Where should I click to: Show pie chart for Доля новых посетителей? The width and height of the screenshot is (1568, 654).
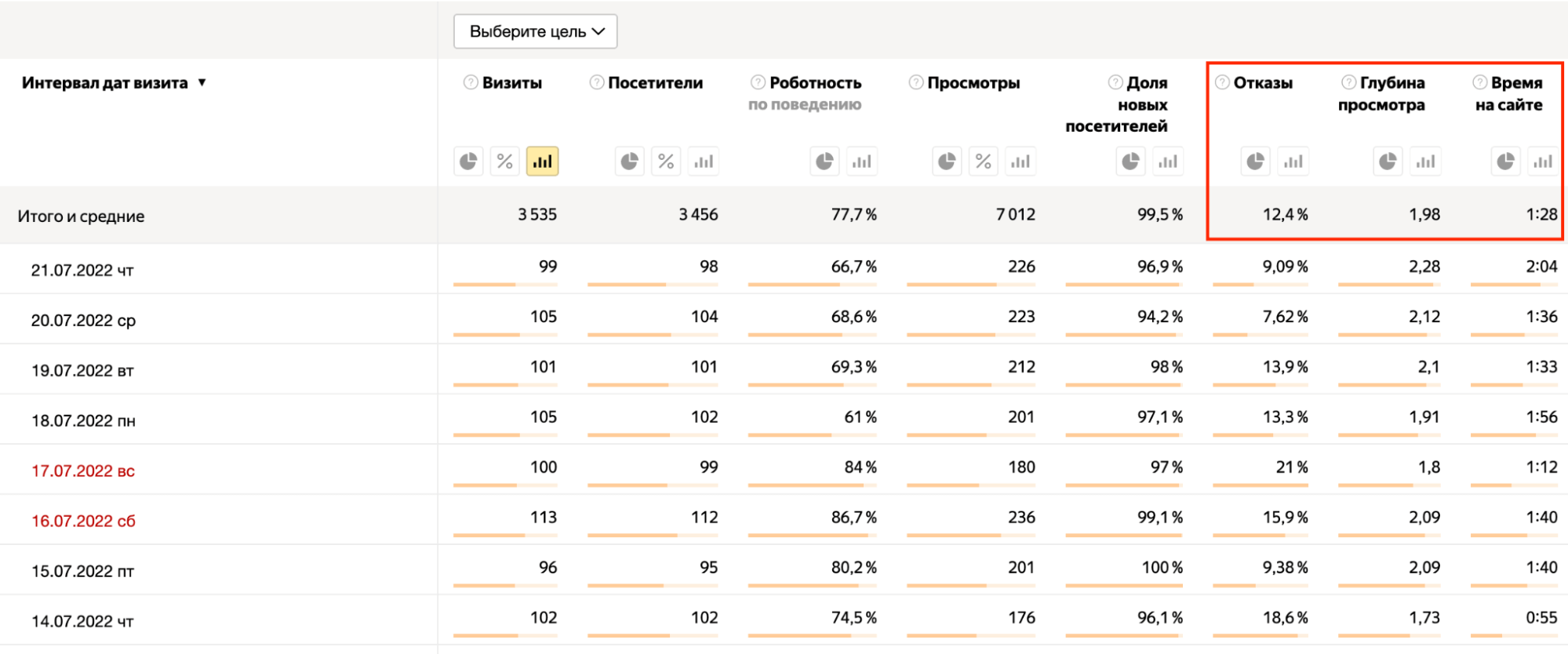pyautogui.click(x=1130, y=161)
